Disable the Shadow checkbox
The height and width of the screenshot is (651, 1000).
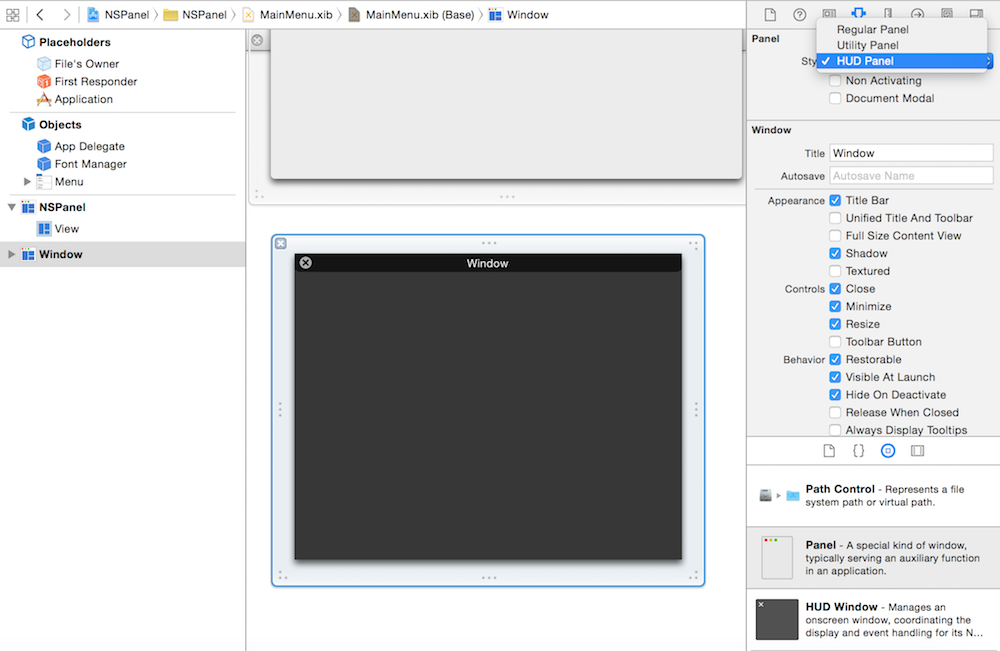tap(836, 253)
